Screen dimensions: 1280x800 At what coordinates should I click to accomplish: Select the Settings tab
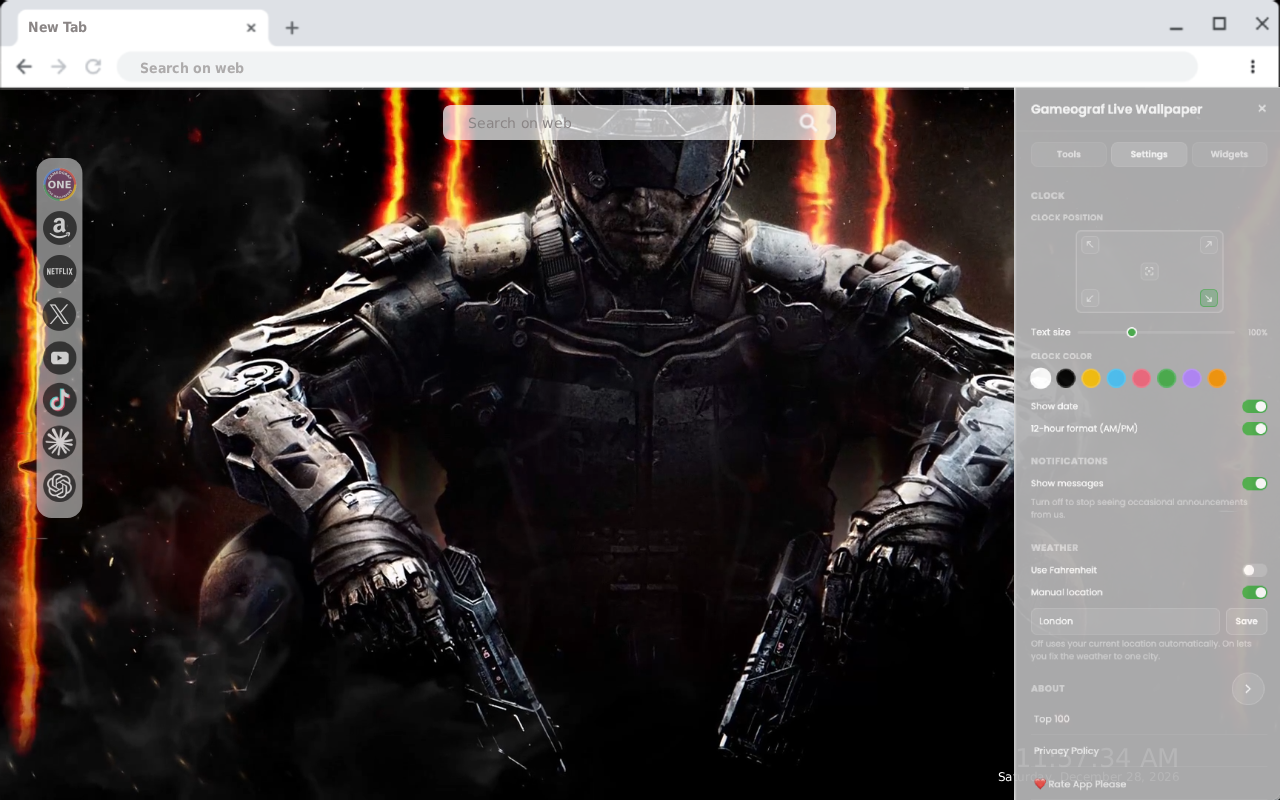point(1149,154)
